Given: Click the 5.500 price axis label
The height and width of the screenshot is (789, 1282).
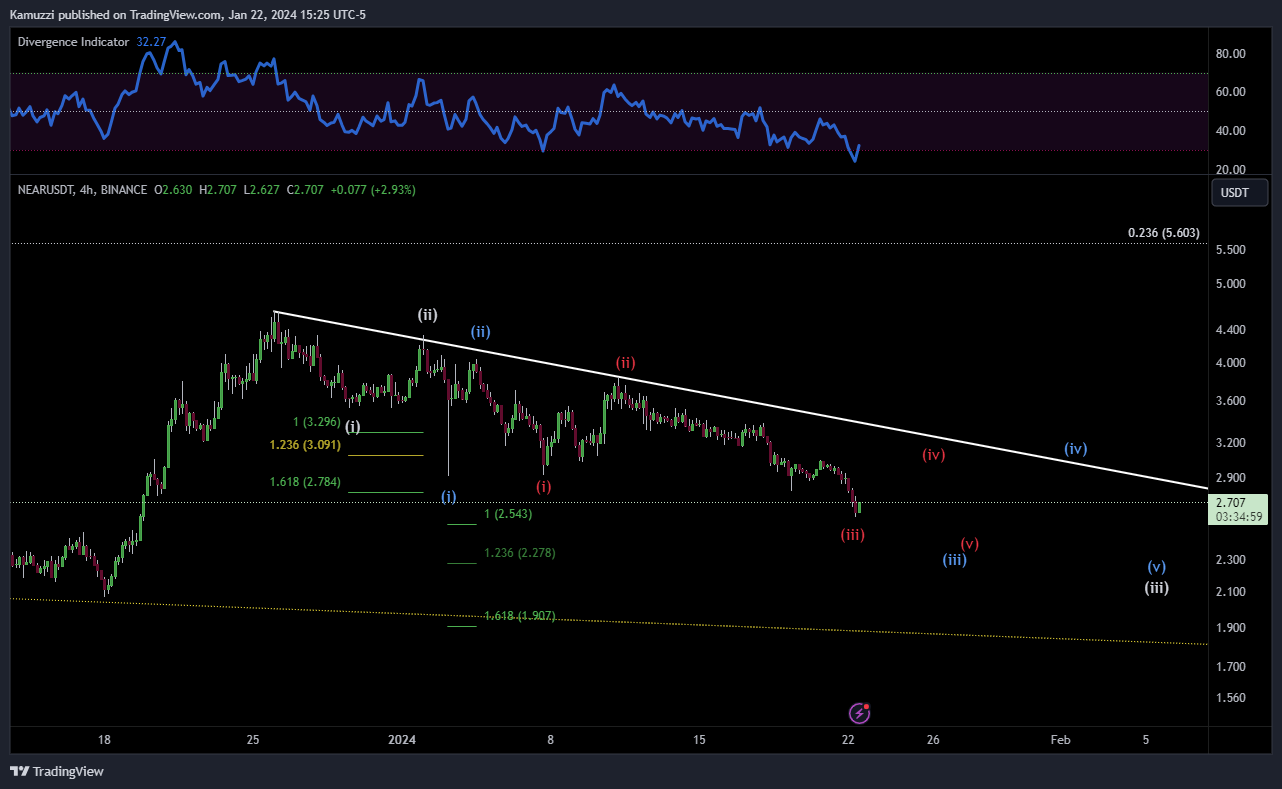Looking at the screenshot, I should pyautogui.click(x=1230, y=250).
